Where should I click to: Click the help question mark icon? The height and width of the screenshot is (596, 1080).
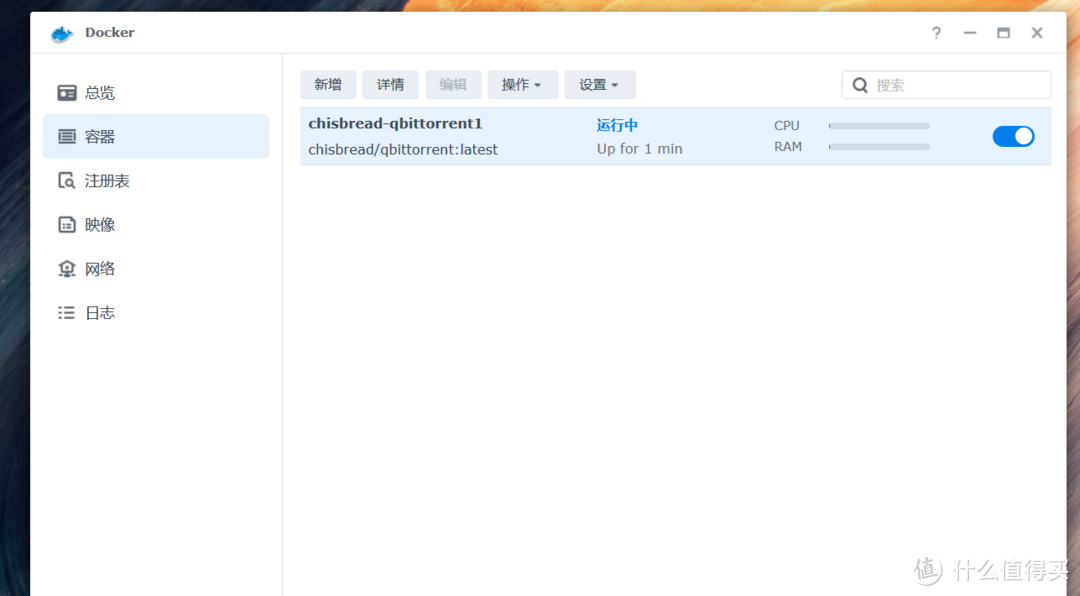(936, 32)
